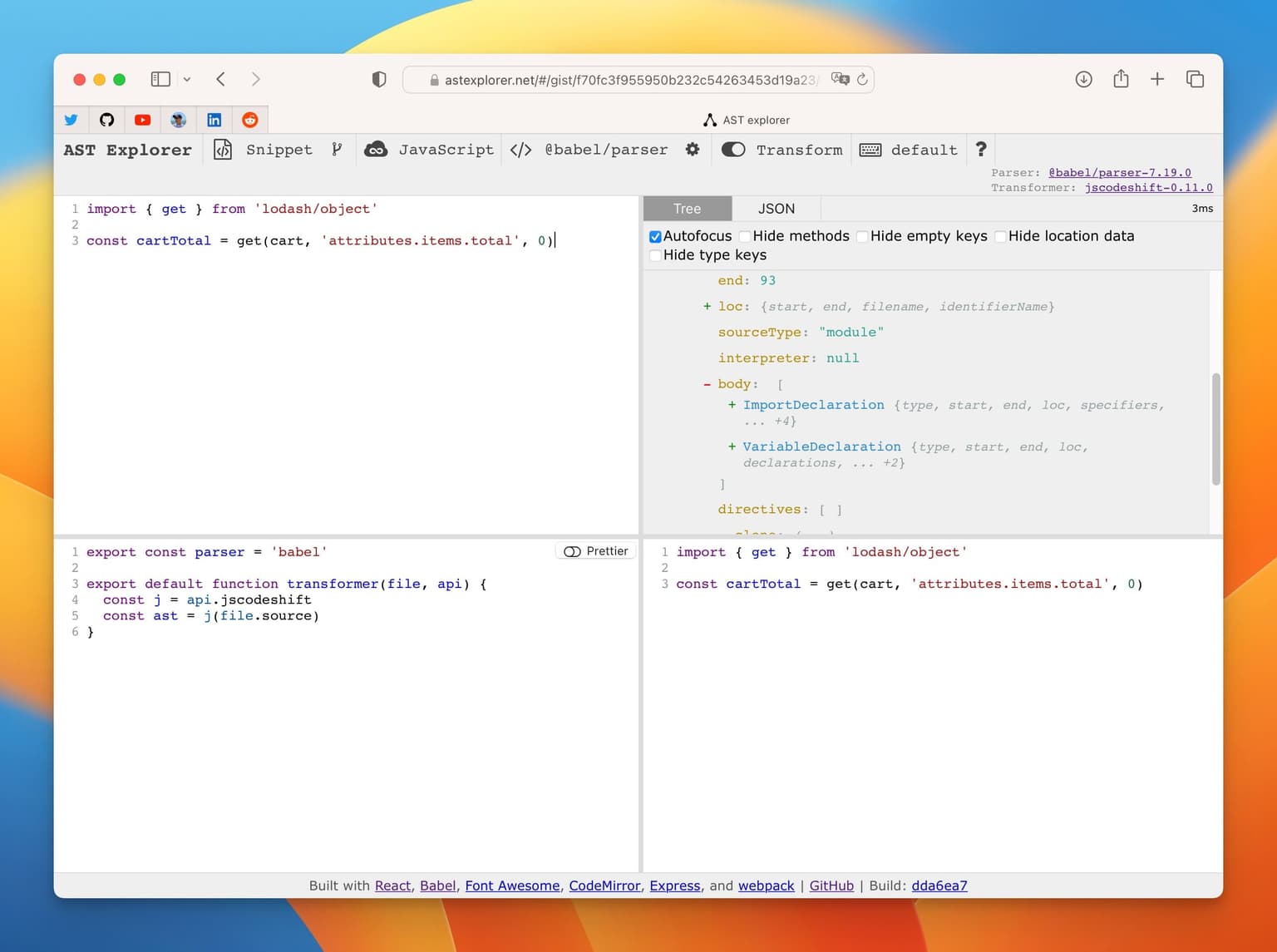
Task: Open the Share sheet icon
Action: point(1121,78)
